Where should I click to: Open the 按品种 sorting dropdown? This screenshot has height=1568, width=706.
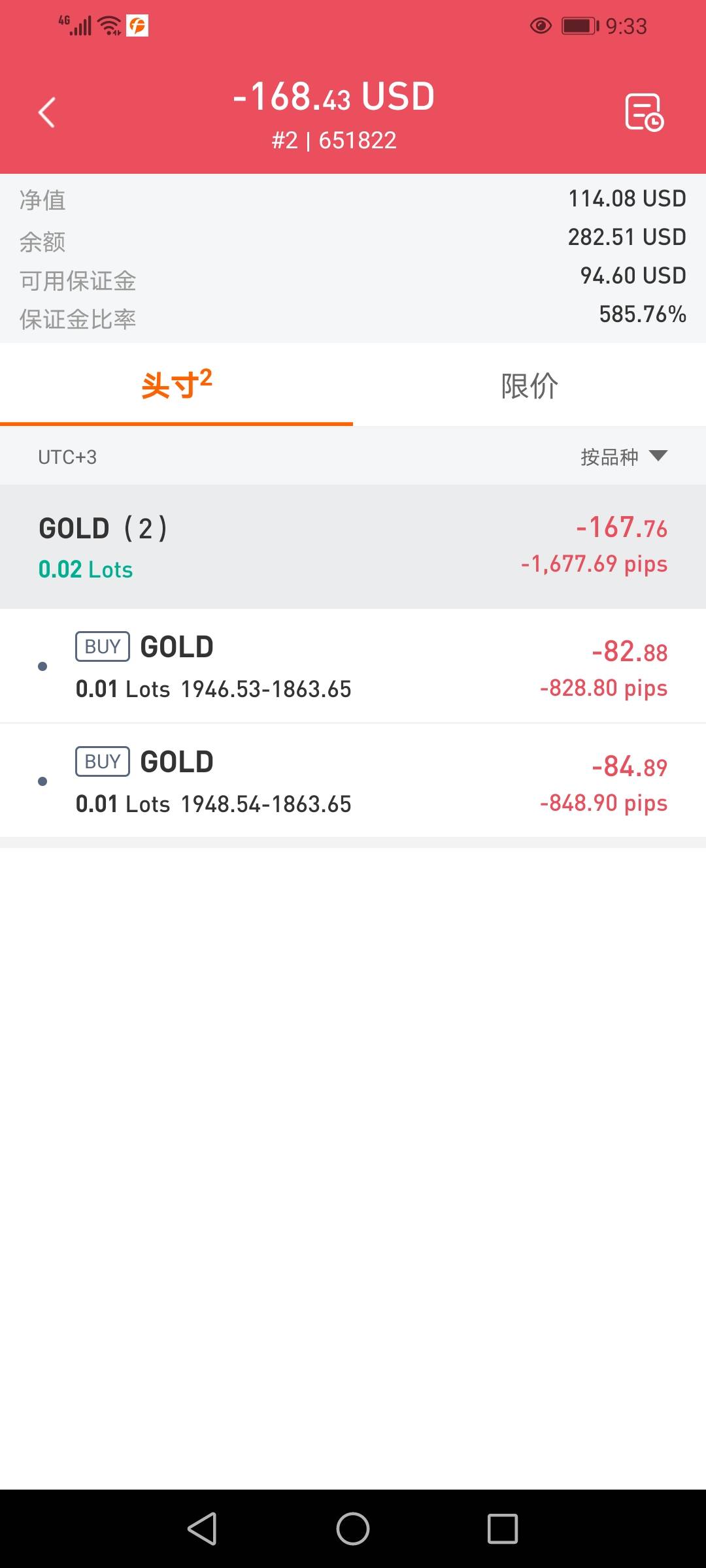[609, 457]
